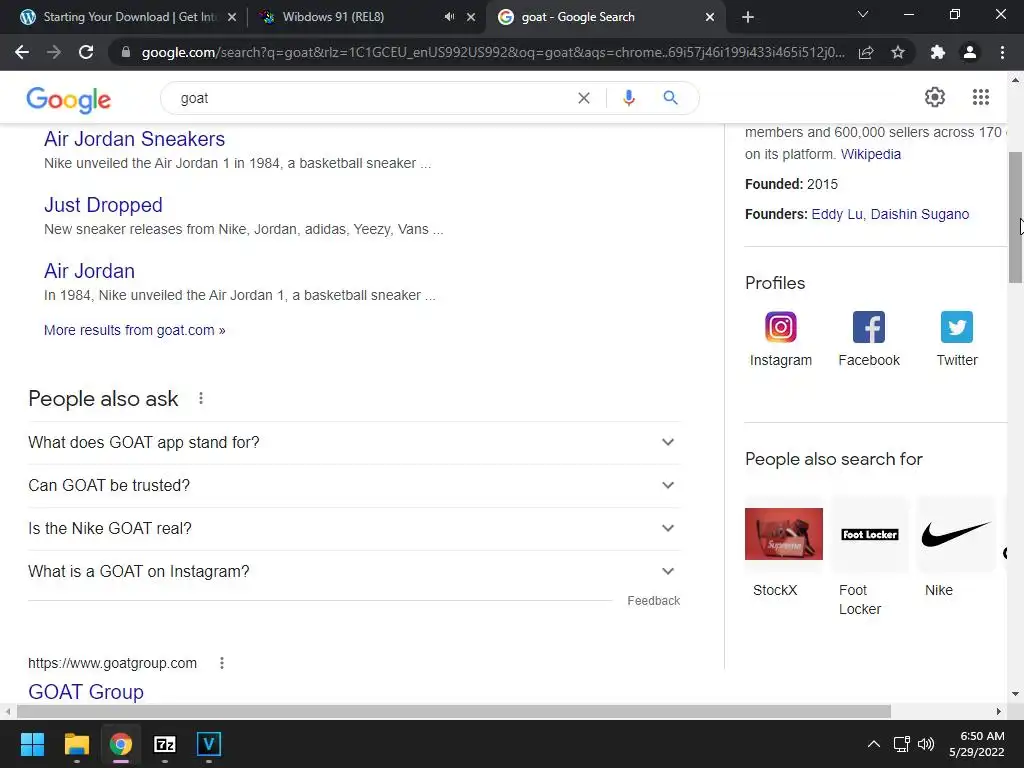This screenshot has width=1024, height=768.
Task: Open a new browser tab
Action: tap(748, 17)
